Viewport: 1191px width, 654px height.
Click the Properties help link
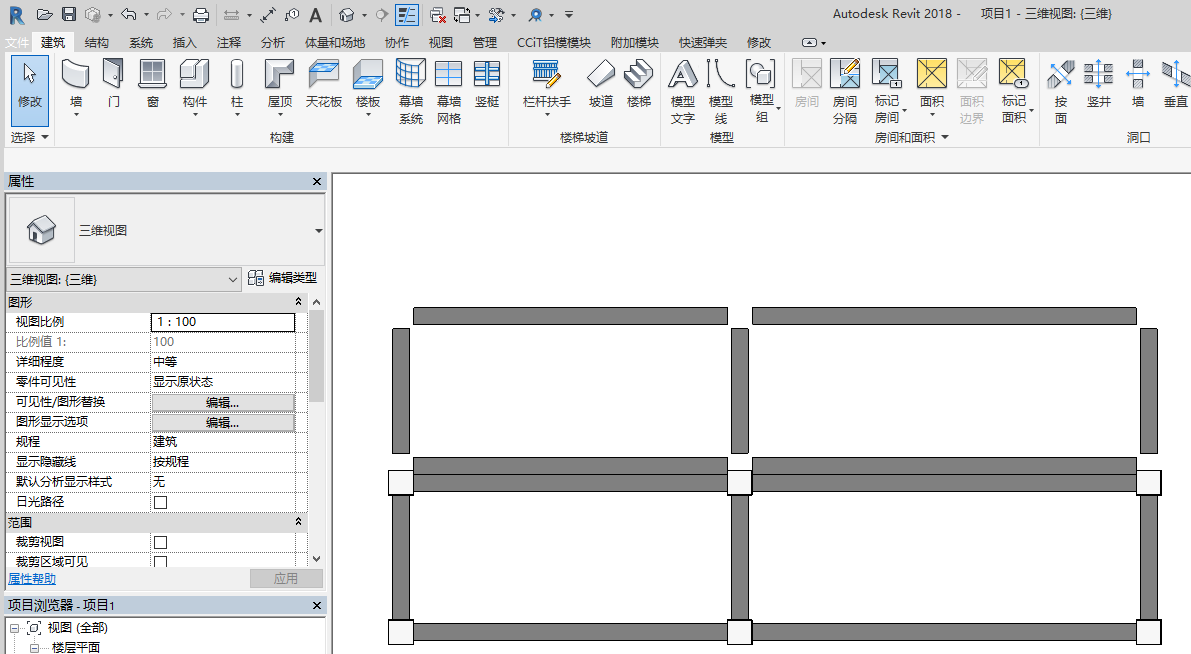32,579
